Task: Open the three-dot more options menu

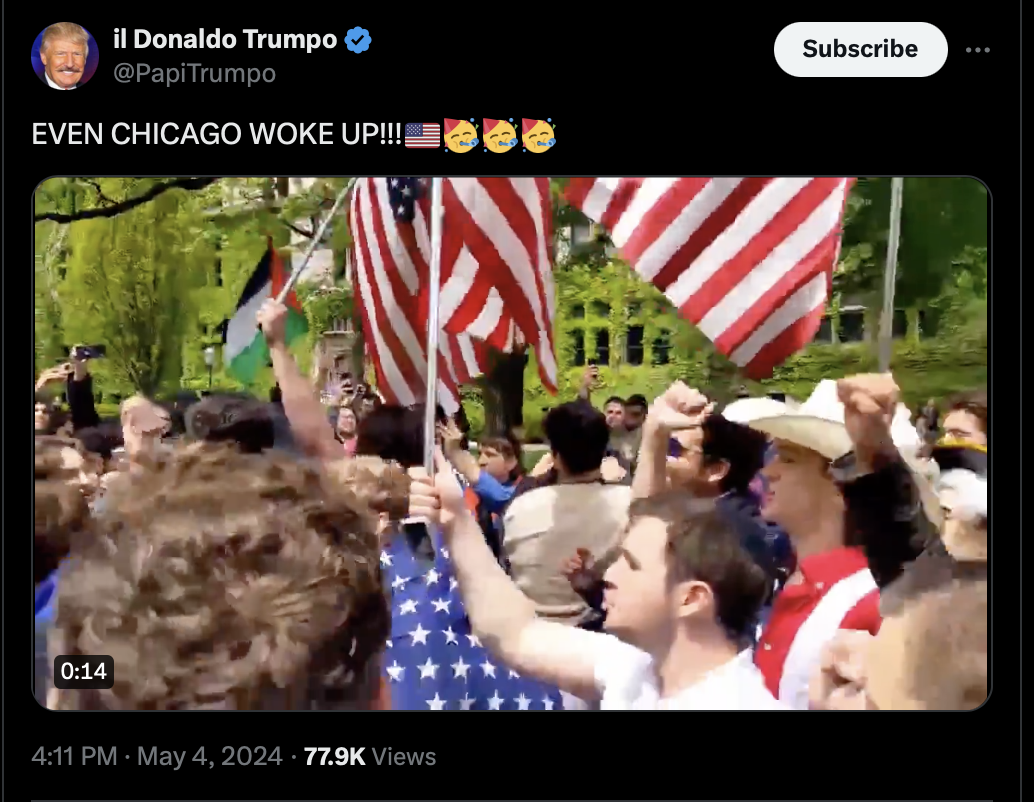Action: (x=977, y=50)
